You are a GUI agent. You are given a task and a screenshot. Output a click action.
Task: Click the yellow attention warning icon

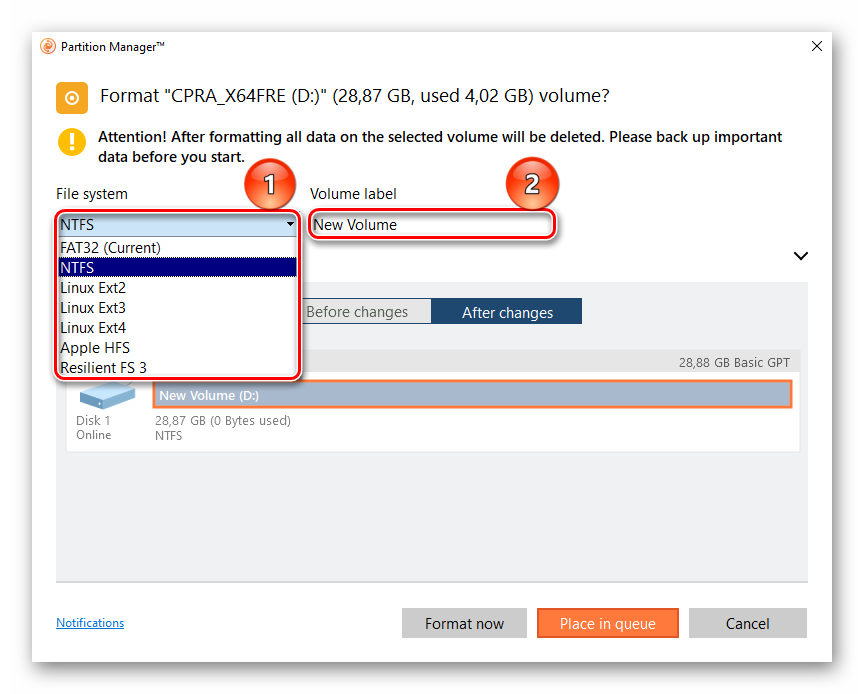(71, 142)
